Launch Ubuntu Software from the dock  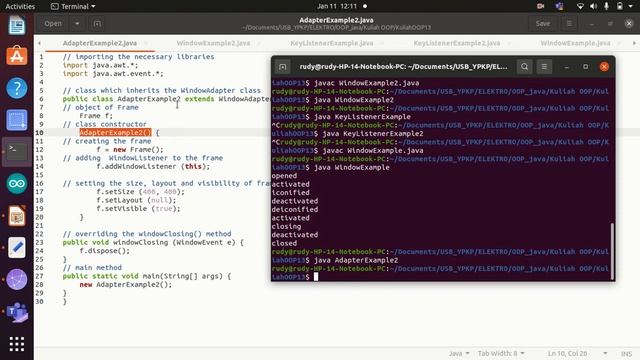point(17,56)
